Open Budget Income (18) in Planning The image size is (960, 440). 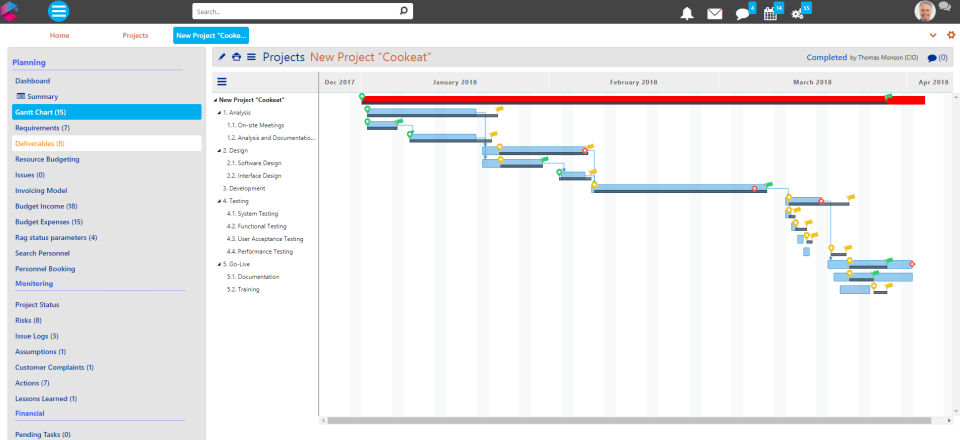[x=46, y=206]
